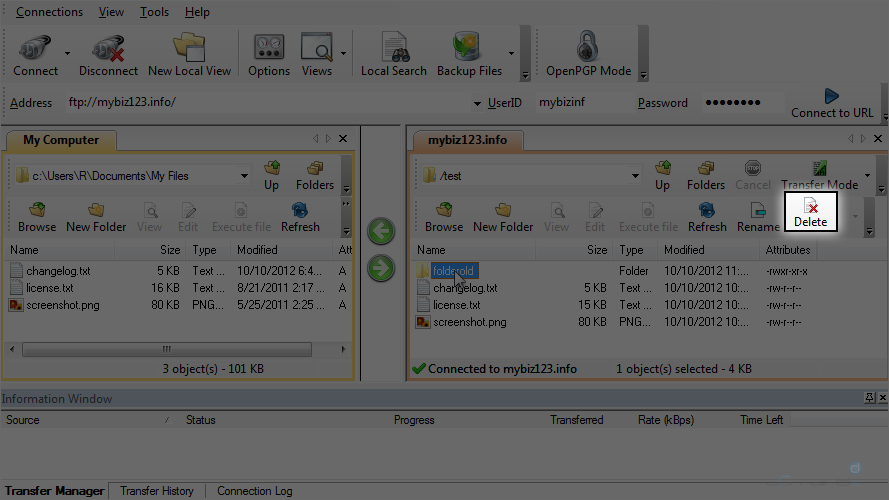Click the Address input field
The height and width of the screenshot is (500, 889).
[x=265, y=102]
